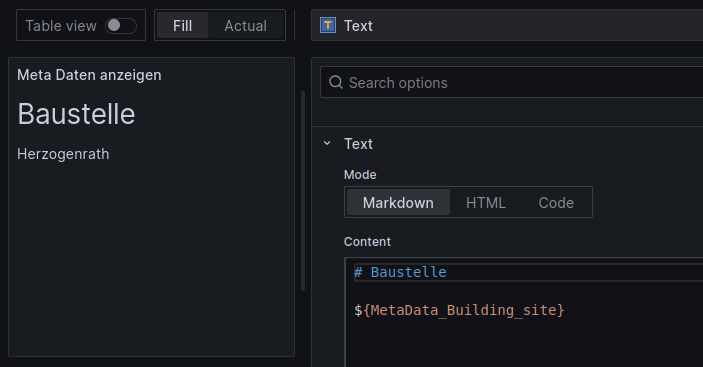Select the Actual display option
703x367 pixels.
246,26
